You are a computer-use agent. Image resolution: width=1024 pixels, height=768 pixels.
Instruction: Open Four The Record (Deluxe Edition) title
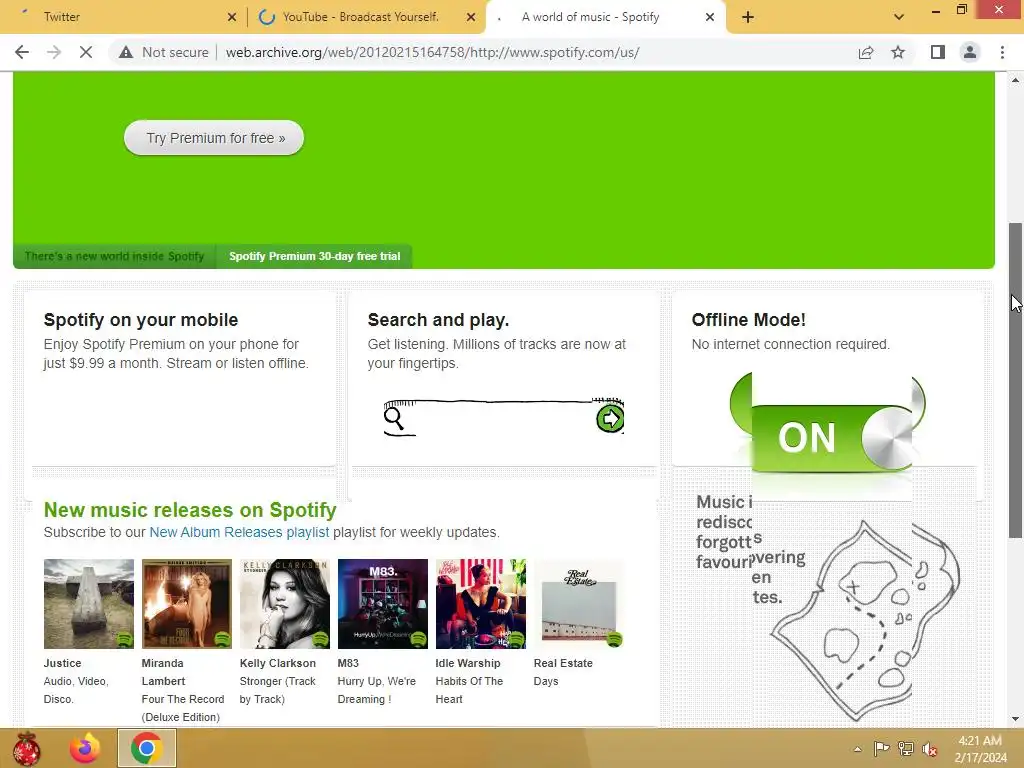(x=183, y=708)
